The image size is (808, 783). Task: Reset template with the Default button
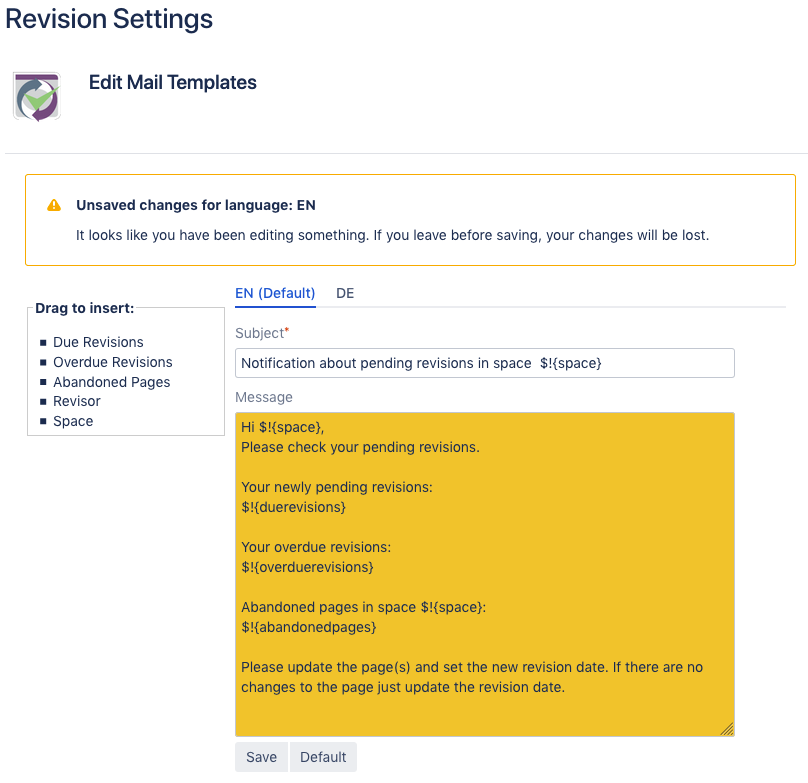pos(323,757)
